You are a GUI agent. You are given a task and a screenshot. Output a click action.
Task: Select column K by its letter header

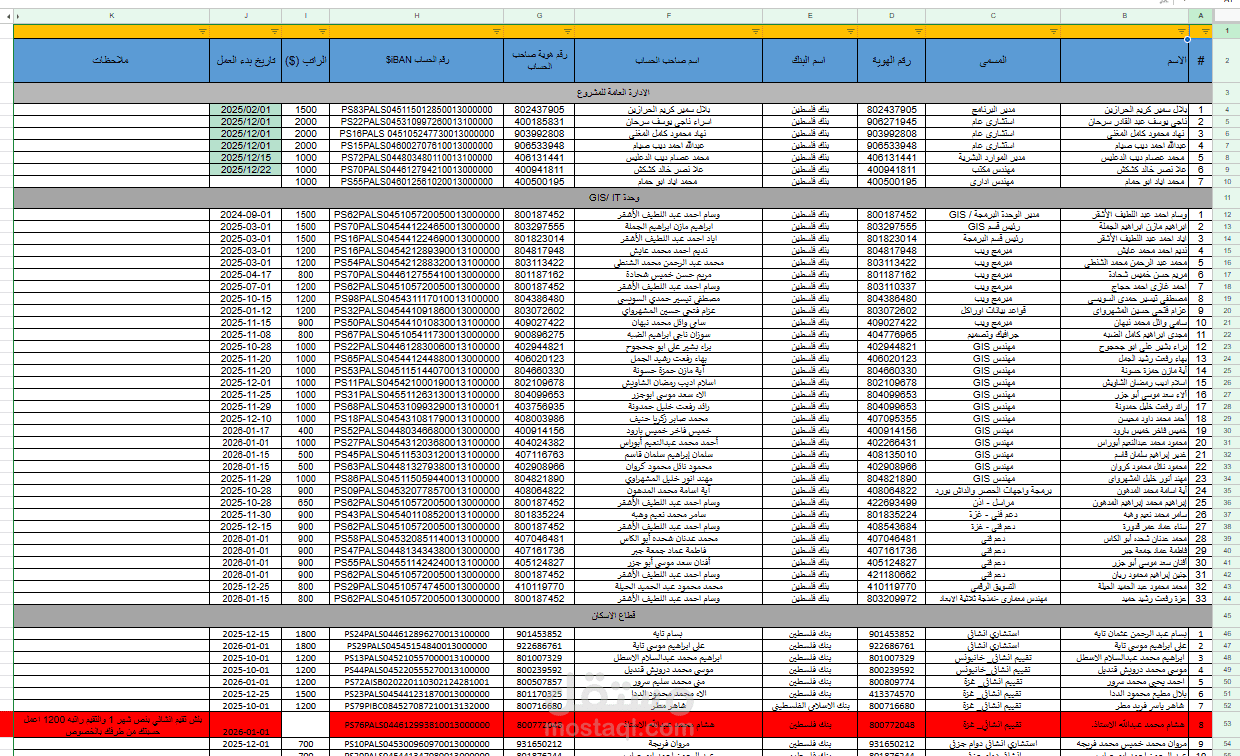click(112, 15)
